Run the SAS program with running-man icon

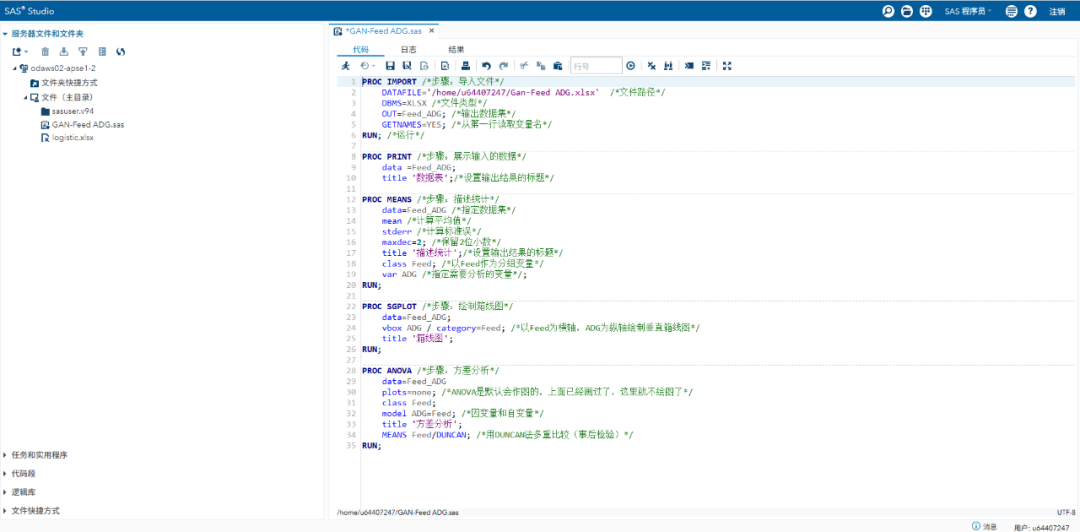pyautogui.click(x=345, y=66)
